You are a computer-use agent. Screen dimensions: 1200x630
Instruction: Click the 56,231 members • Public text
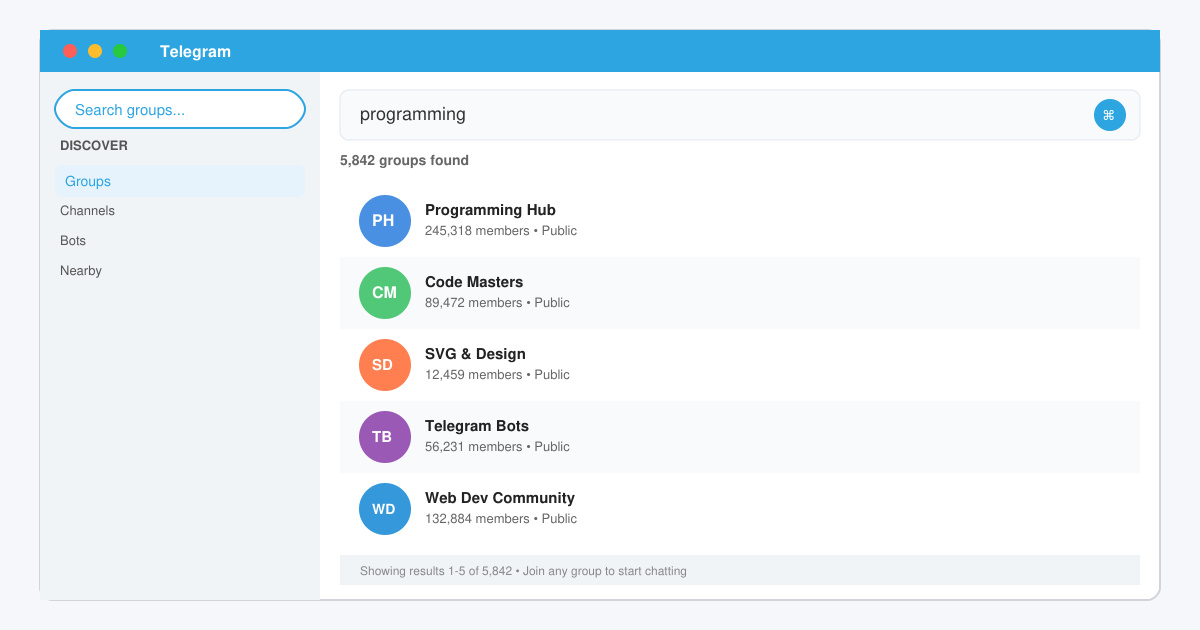tap(497, 447)
